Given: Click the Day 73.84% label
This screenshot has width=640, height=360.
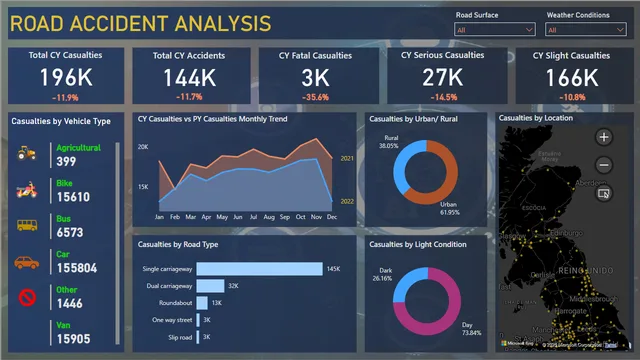Looking at the screenshot, I should click(471, 329).
